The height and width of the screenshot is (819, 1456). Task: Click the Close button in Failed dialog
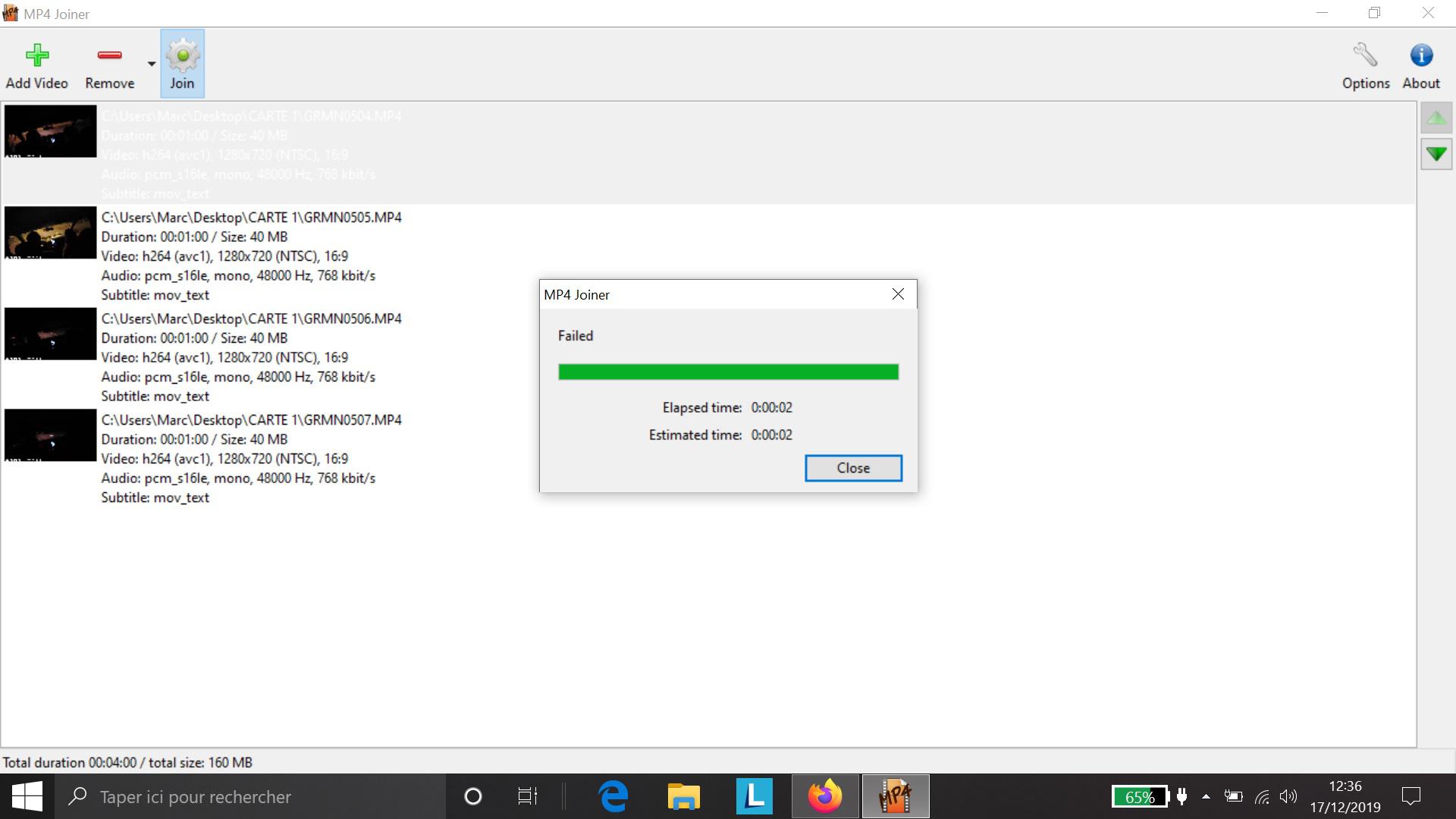pos(853,468)
